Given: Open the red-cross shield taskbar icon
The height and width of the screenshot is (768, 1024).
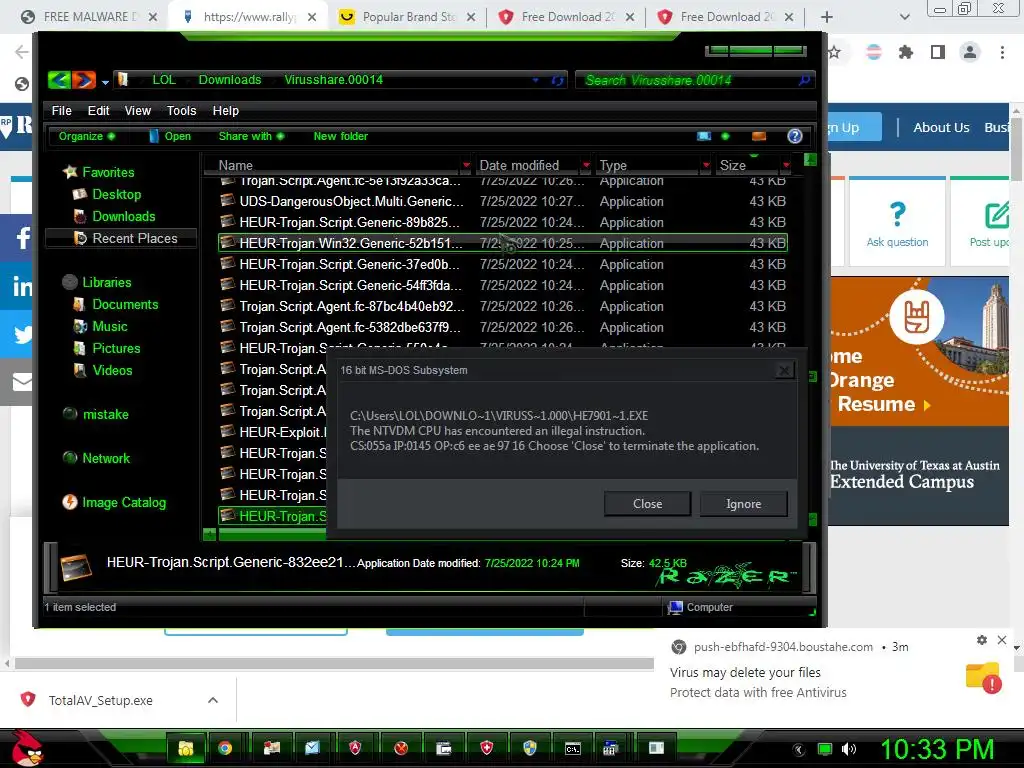Looking at the screenshot, I should click(x=487, y=748).
